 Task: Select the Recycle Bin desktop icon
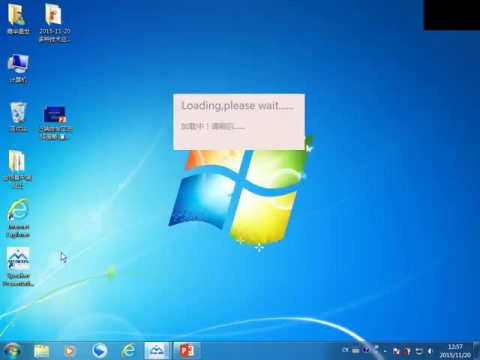(x=18, y=117)
